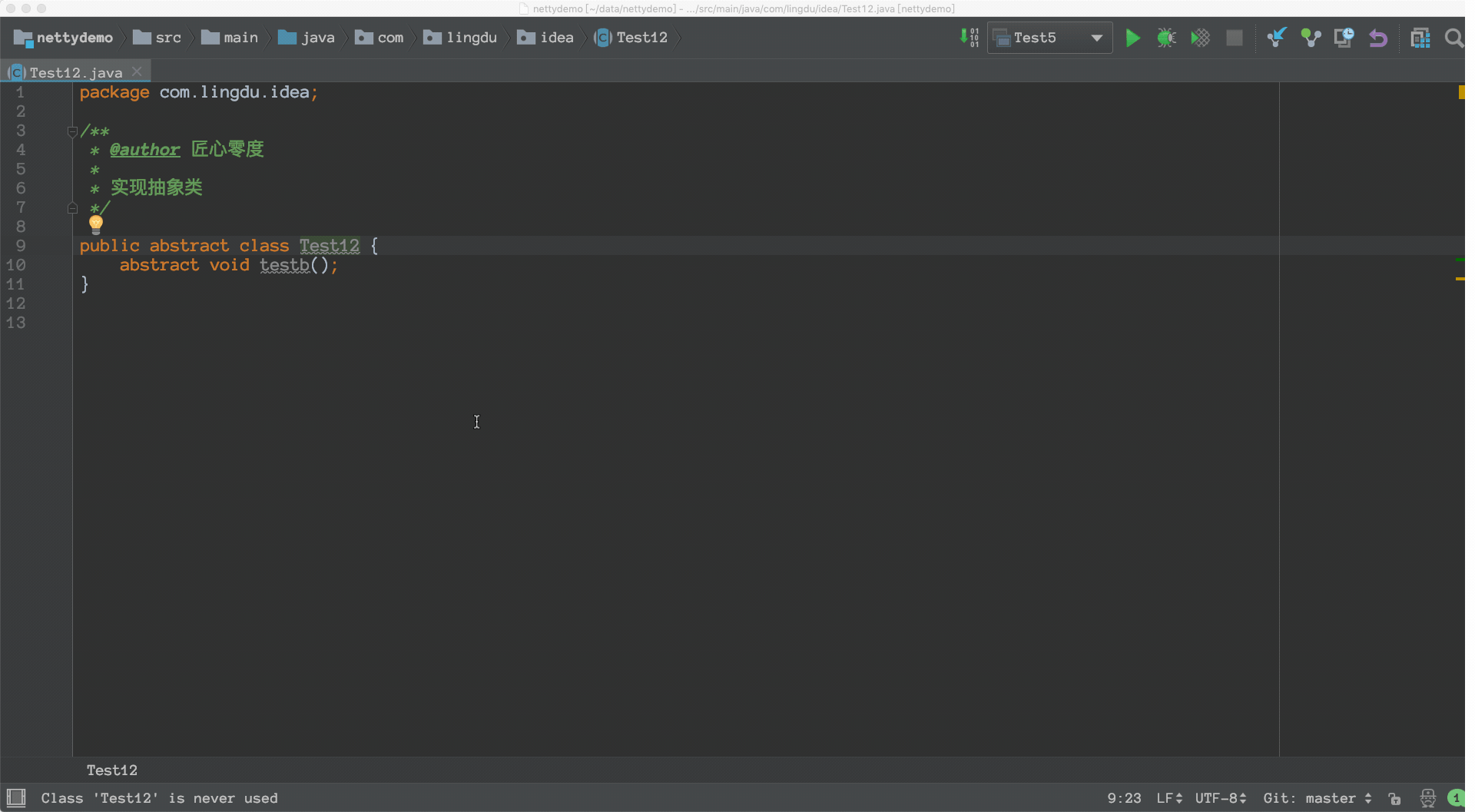The height and width of the screenshot is (812, 1475).
Task: Open Search Everywhere magnifier
Action: tap(1453, 38)
